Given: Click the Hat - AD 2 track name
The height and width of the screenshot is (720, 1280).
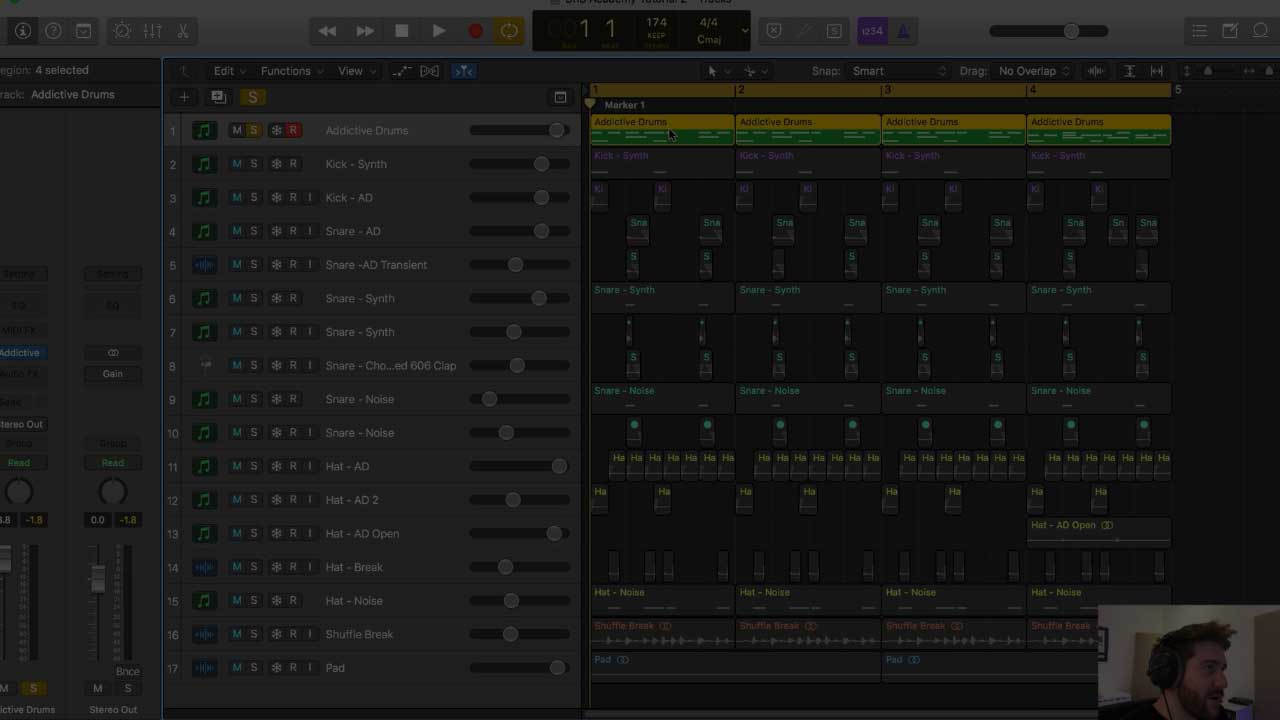Looking at the screenshot, I should pos(352,500).
